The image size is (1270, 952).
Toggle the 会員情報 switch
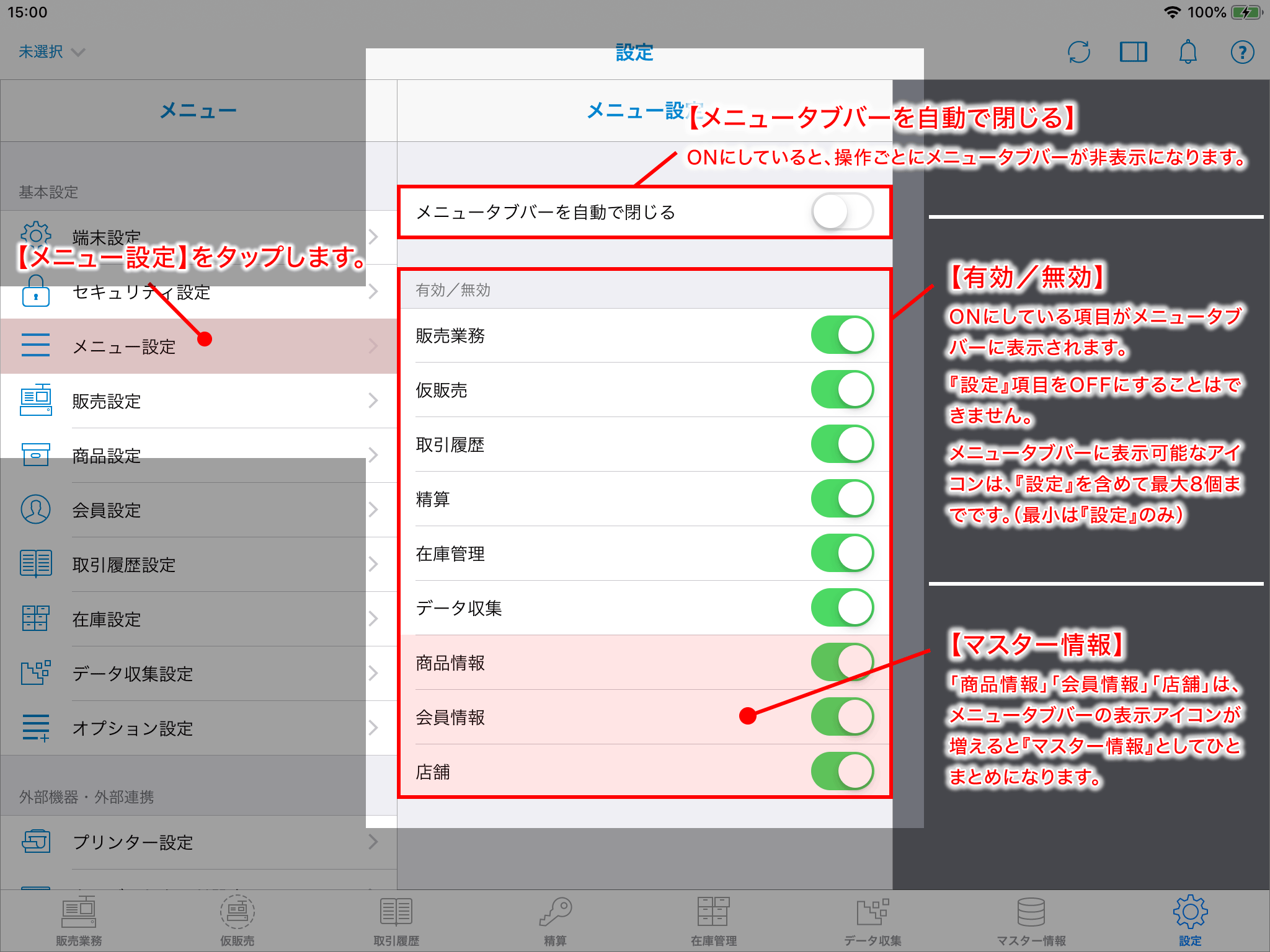click(x=843, y=716)
